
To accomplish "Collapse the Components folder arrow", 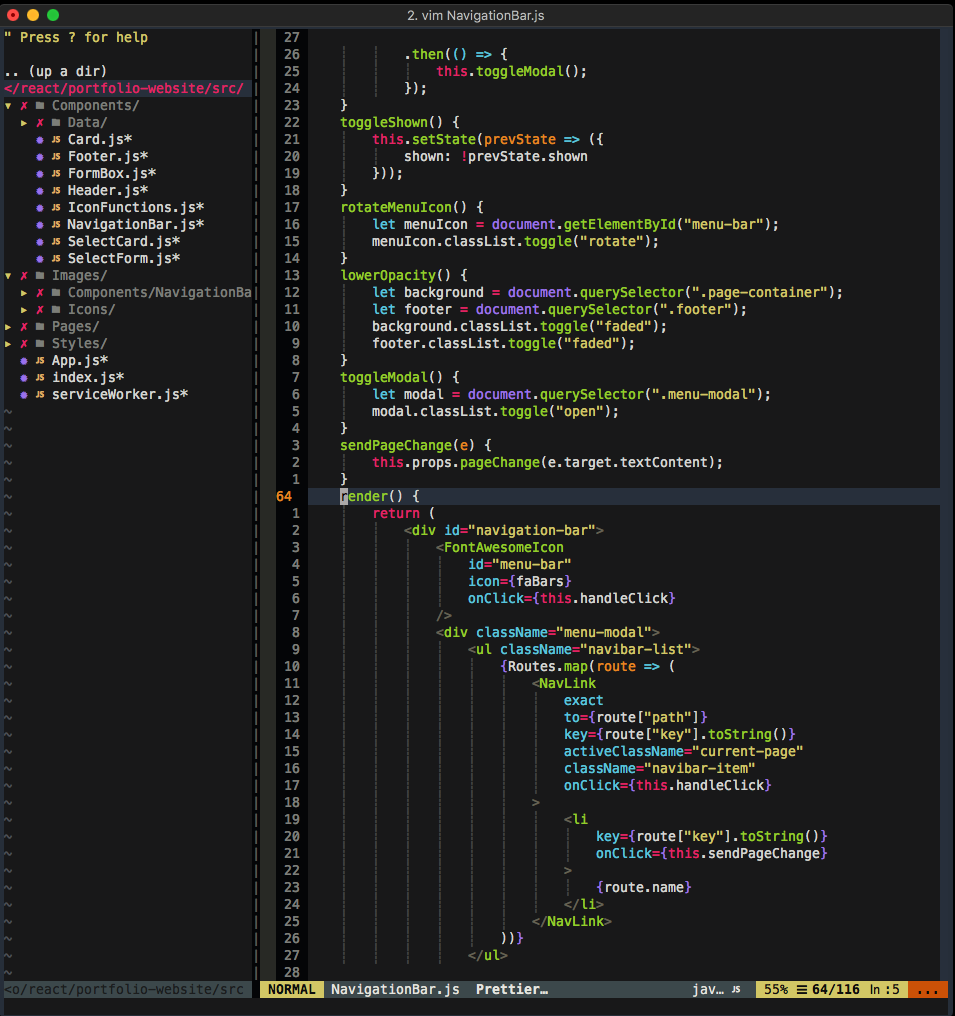I will (x=8, y=106).
